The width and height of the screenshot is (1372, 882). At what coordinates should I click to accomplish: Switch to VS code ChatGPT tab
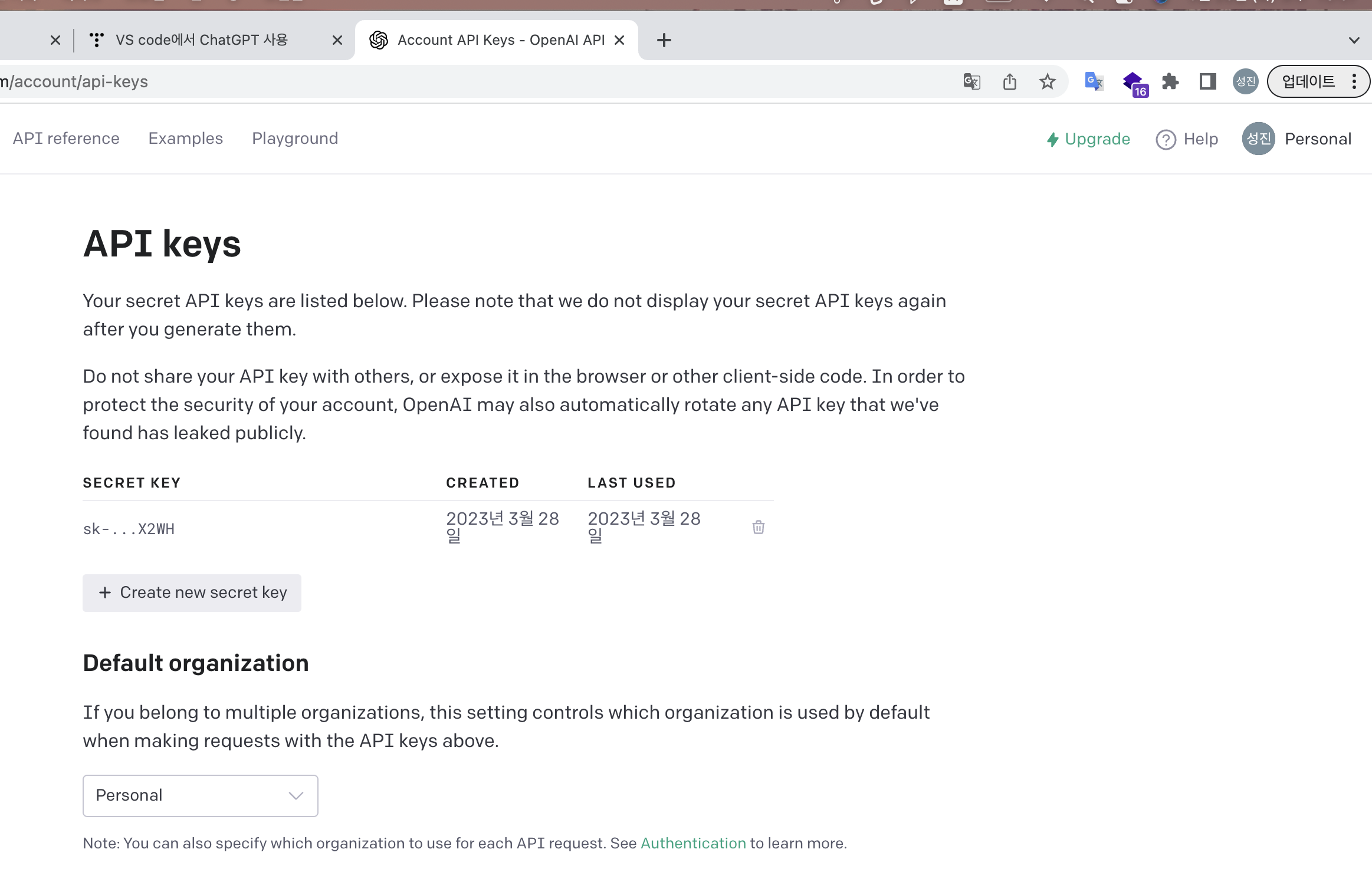coord(201,40)
